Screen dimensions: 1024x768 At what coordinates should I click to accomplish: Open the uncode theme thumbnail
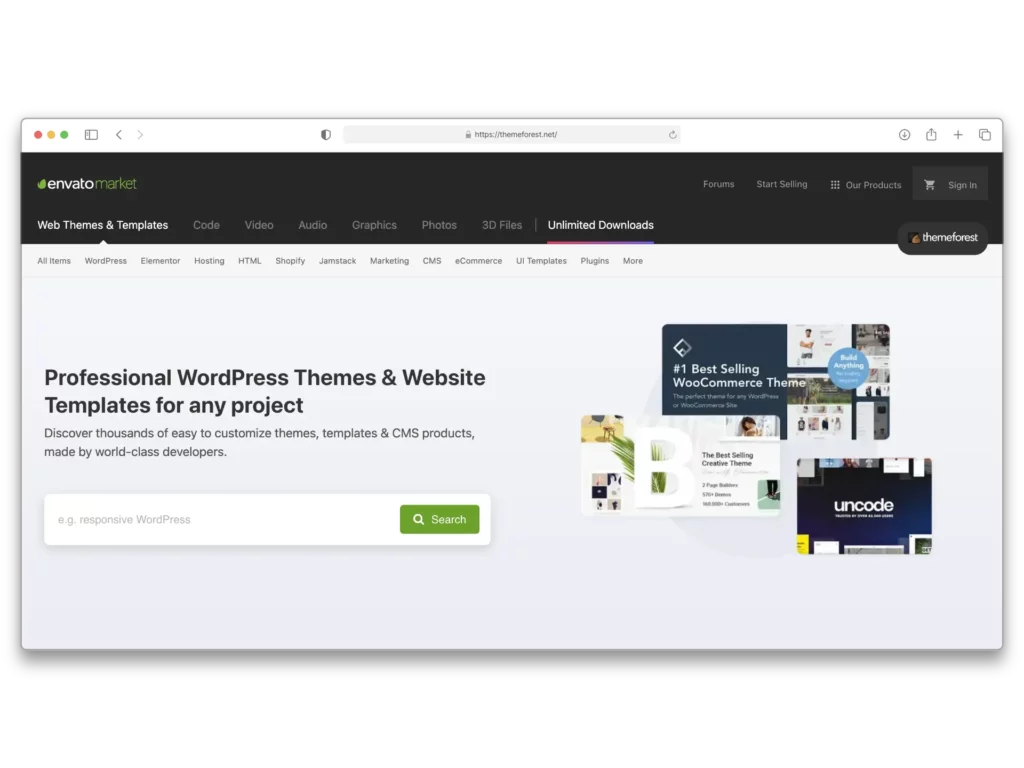(864, 507)
